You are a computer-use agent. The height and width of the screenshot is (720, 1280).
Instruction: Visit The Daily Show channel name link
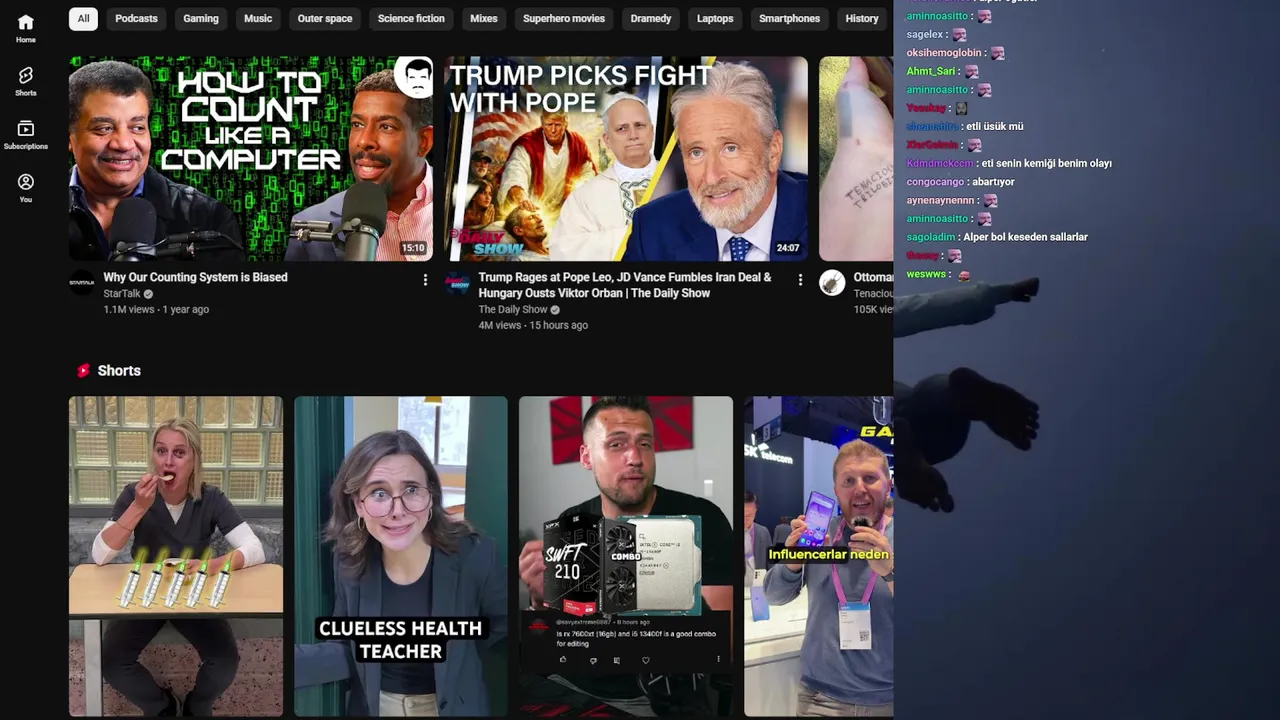coord(513,310)
